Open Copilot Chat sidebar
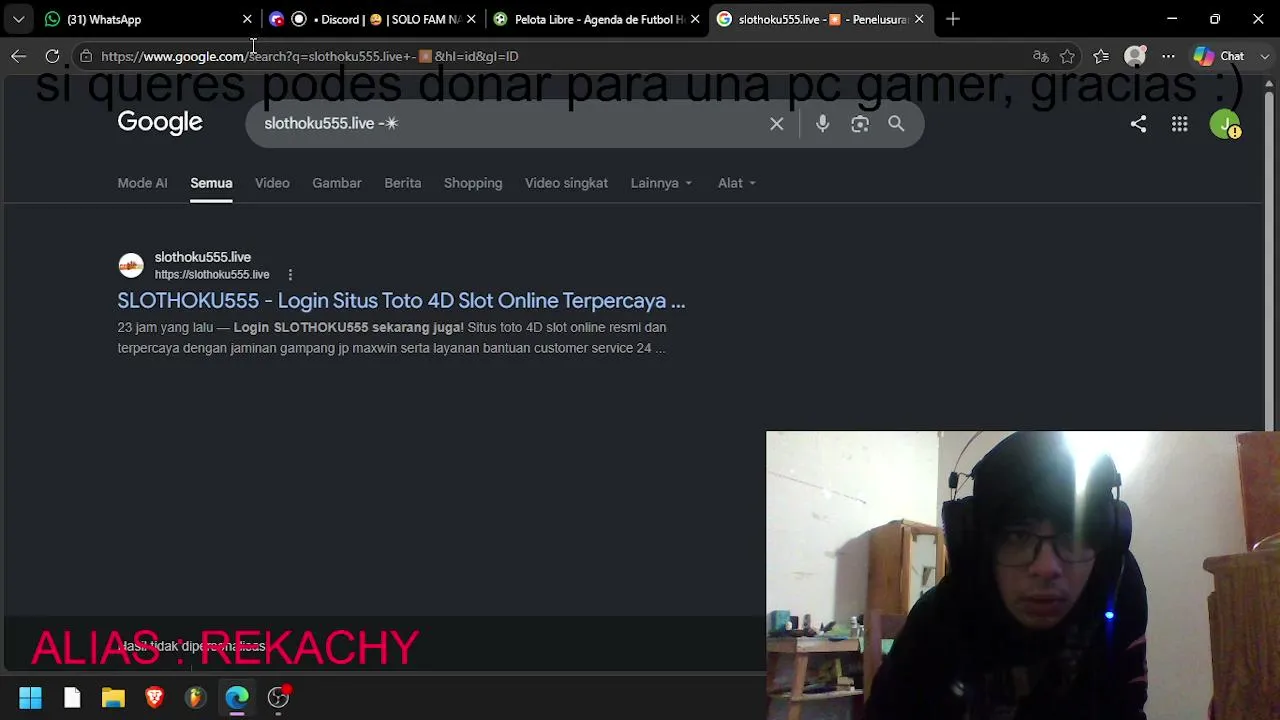The height and width of the screenshot is (720, 1280). tap(1221, 56)
